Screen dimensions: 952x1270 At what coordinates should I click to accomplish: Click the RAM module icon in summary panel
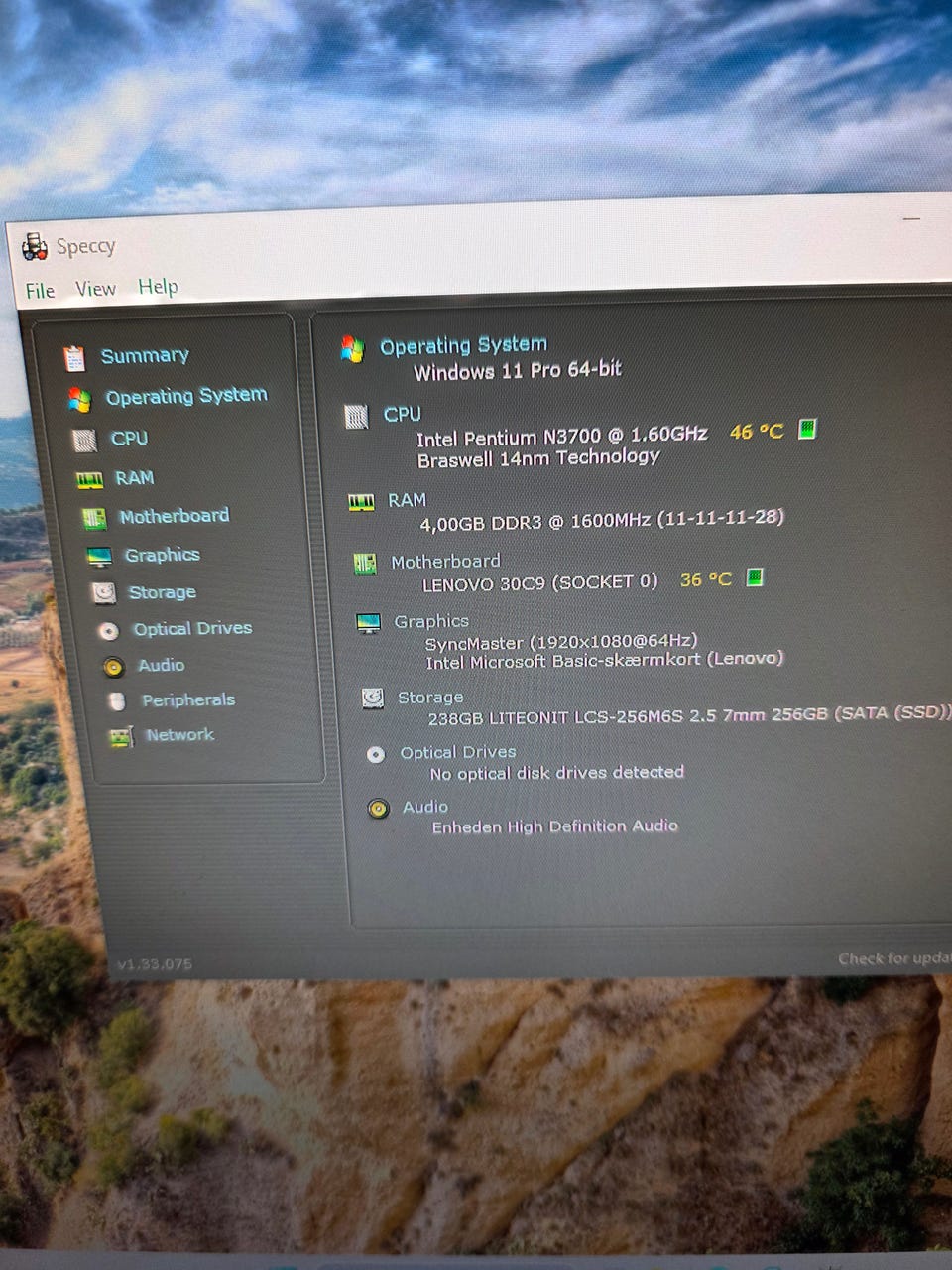pos(361,503)
